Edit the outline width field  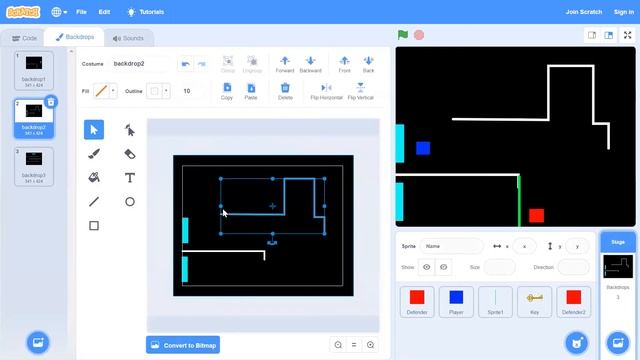pyautogui.click(x=192, y=91)
